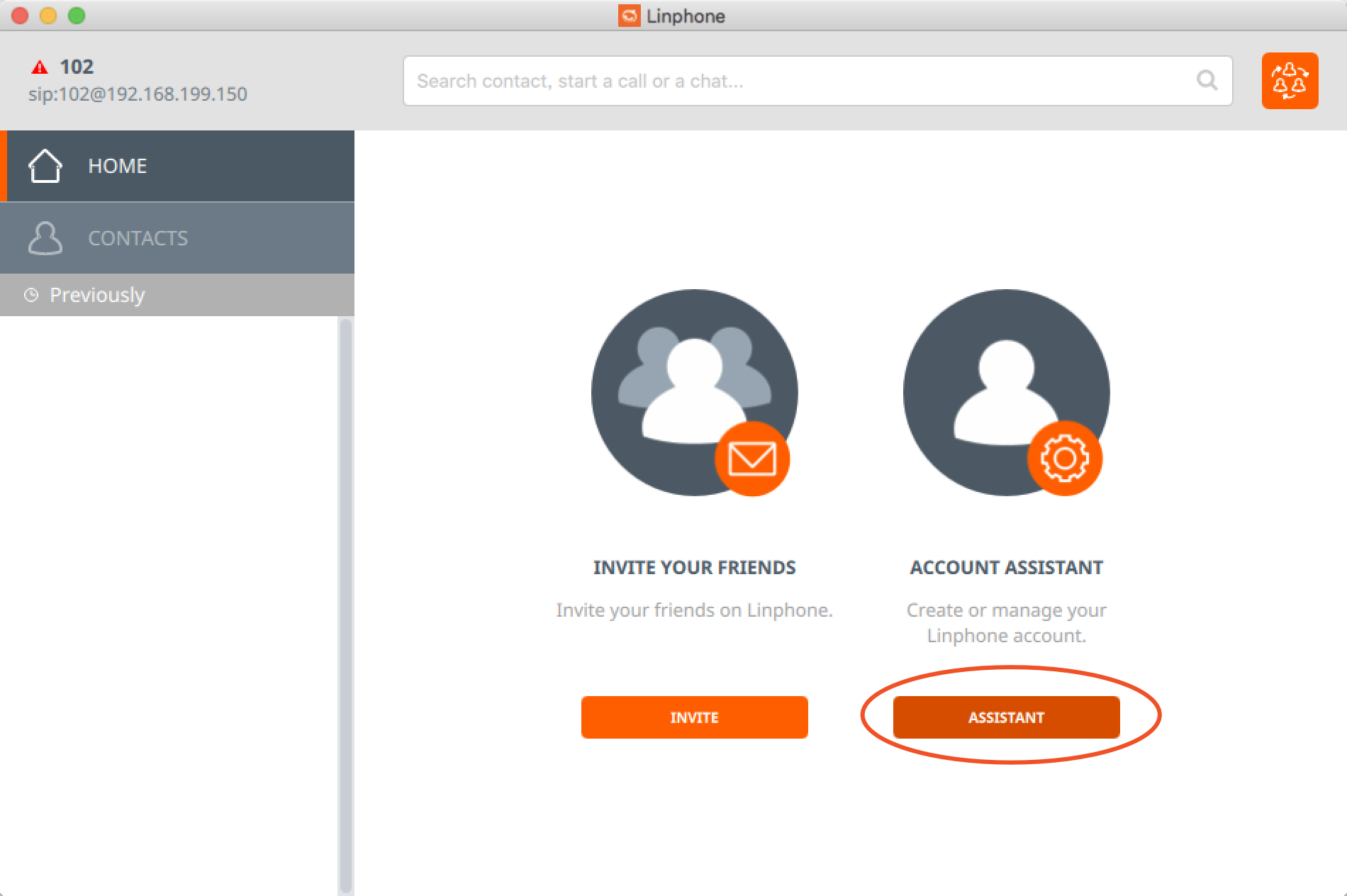Click the Linphone logo in title bar
The height and width of the screenshot is (896, 1347).
629,16
